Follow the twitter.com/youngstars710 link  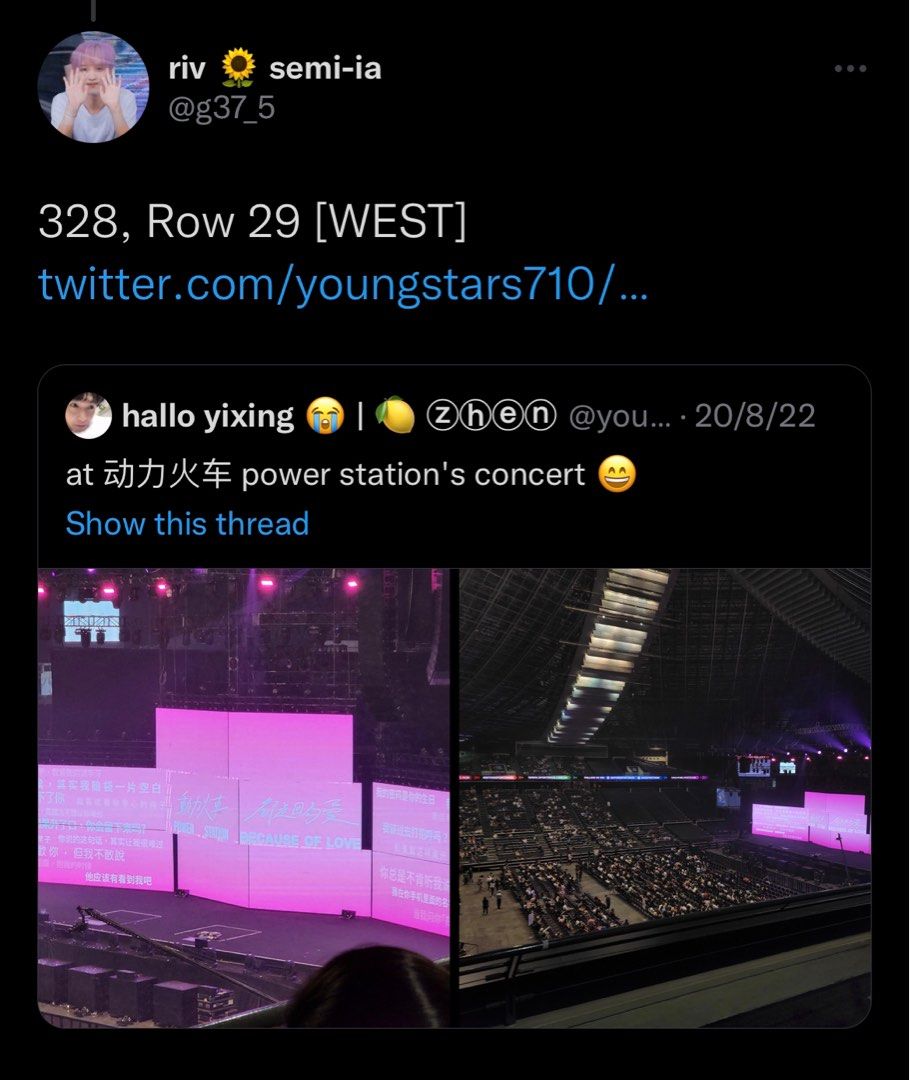tap(343, 285)
